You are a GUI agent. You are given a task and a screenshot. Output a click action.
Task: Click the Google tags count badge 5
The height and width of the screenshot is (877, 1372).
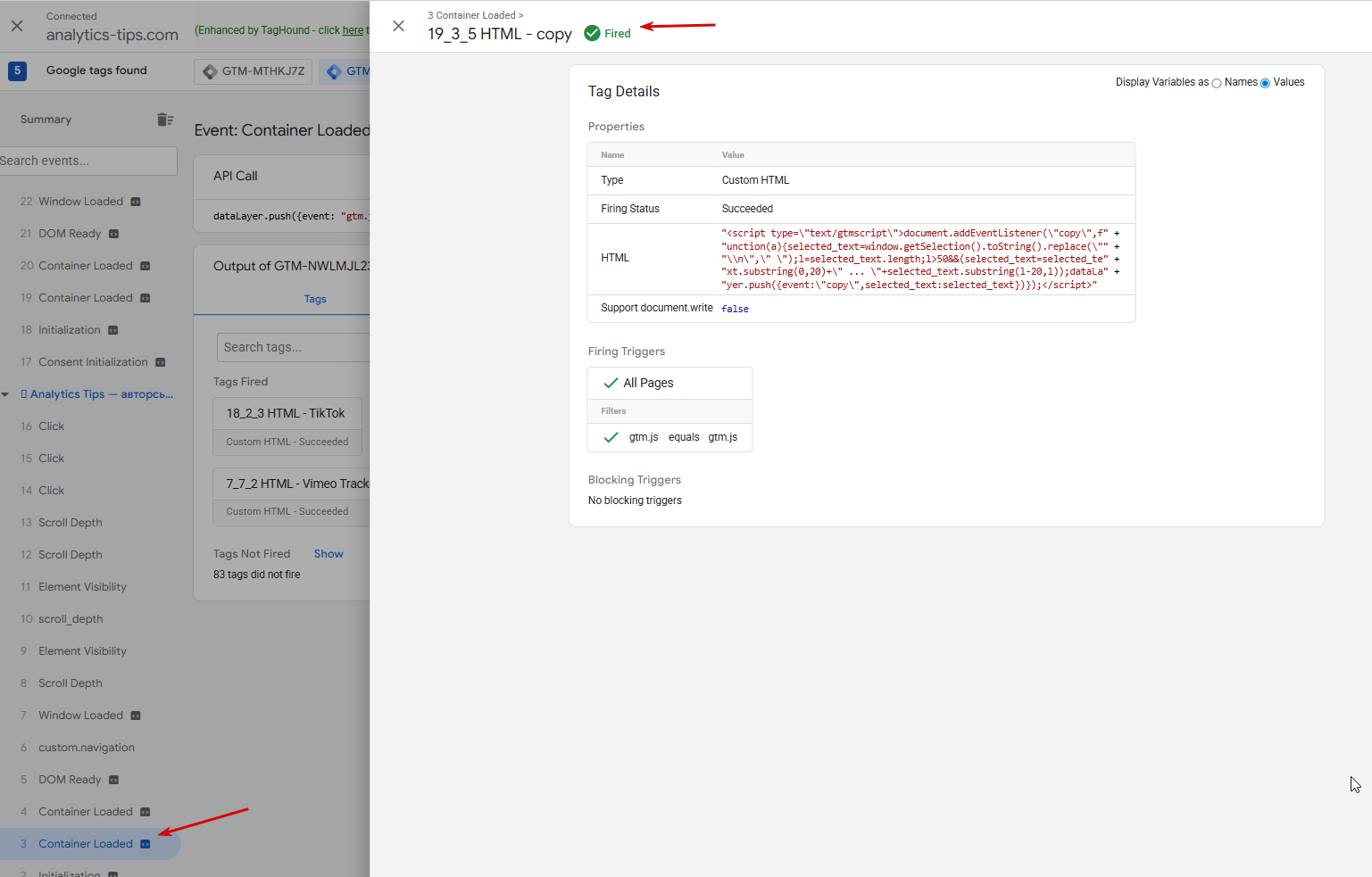point(17,70)
